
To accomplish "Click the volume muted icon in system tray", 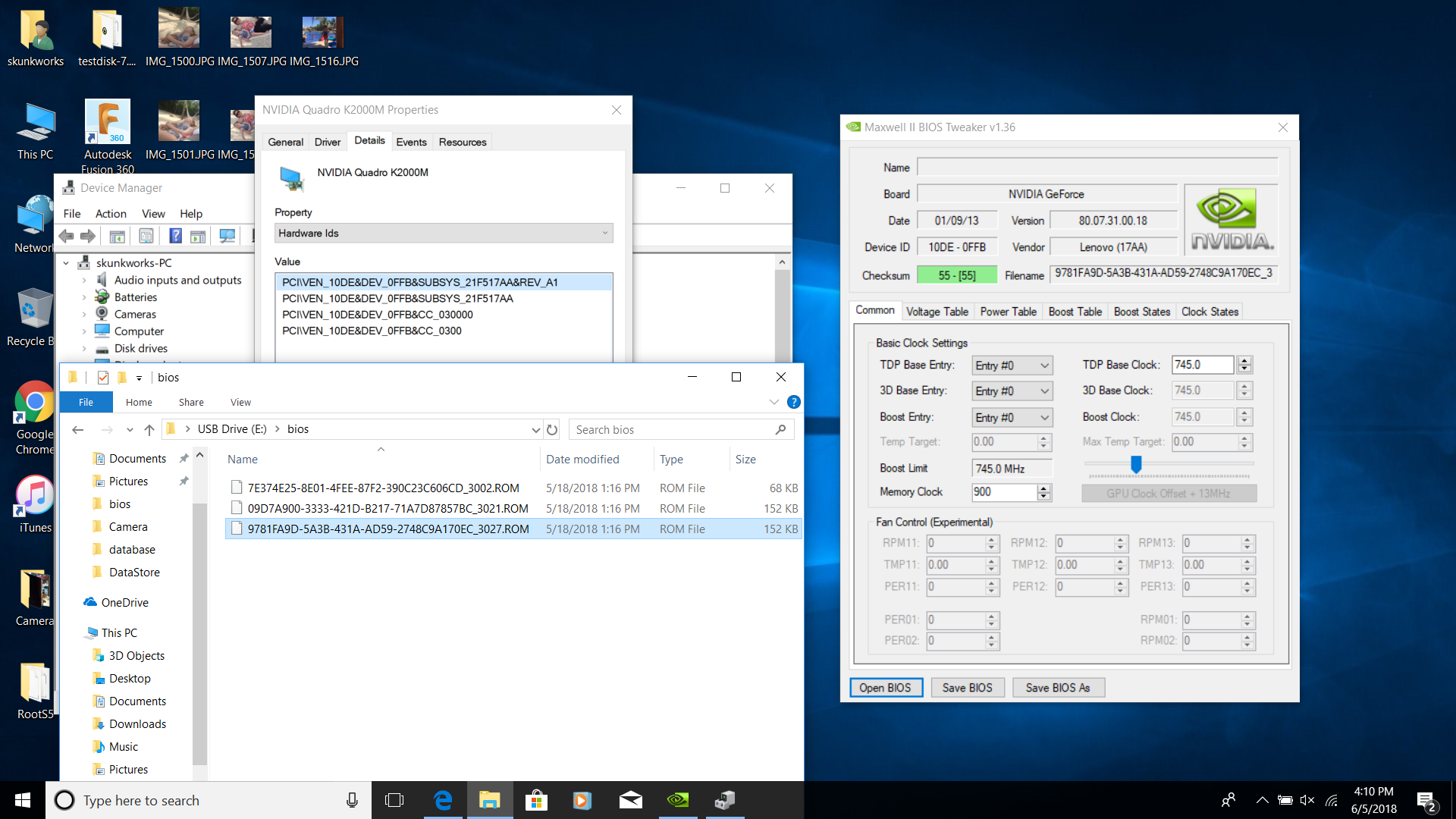I will tap(1307, 800).
